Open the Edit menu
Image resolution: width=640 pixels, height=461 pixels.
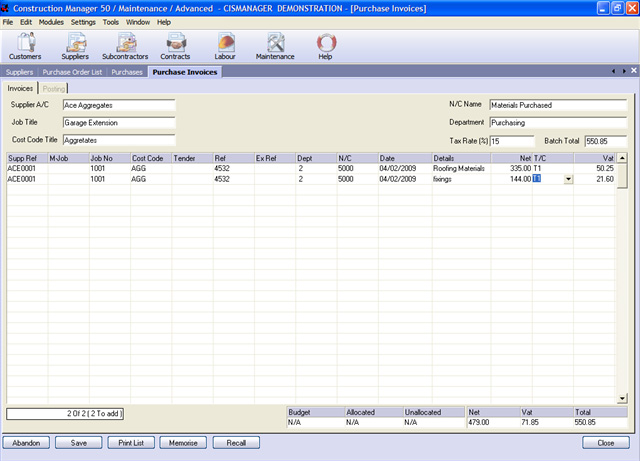pos(26,22)
